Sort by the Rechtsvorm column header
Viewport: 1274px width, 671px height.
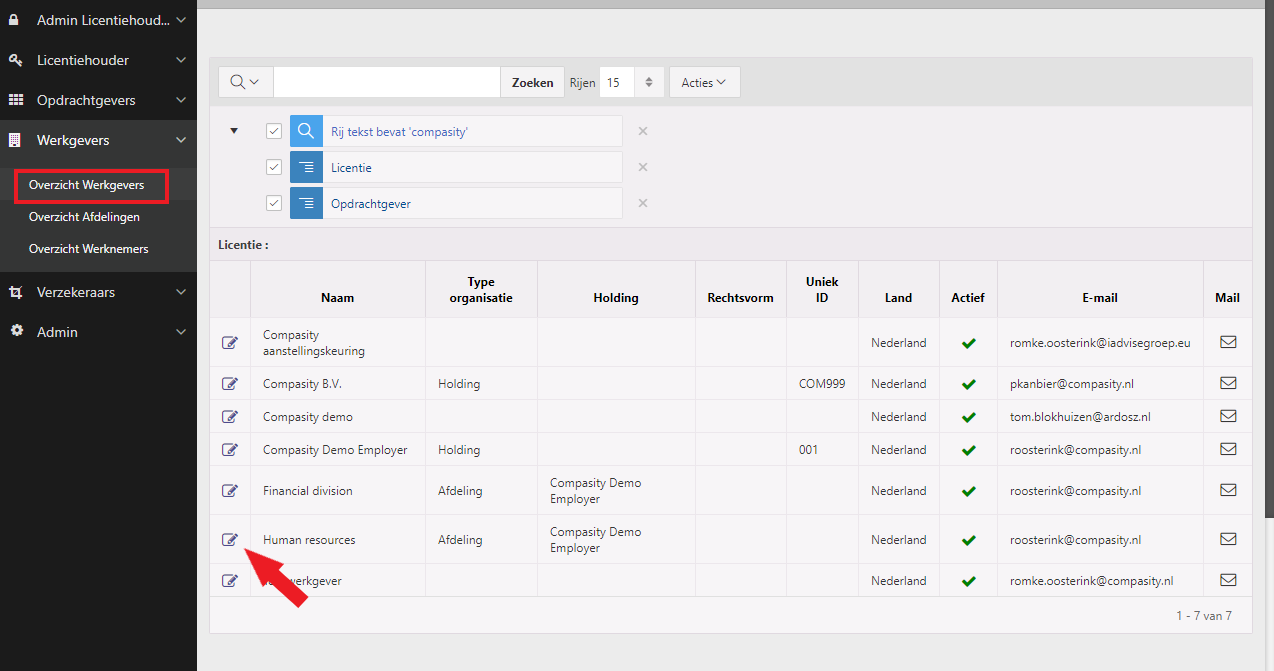(740, 297)
